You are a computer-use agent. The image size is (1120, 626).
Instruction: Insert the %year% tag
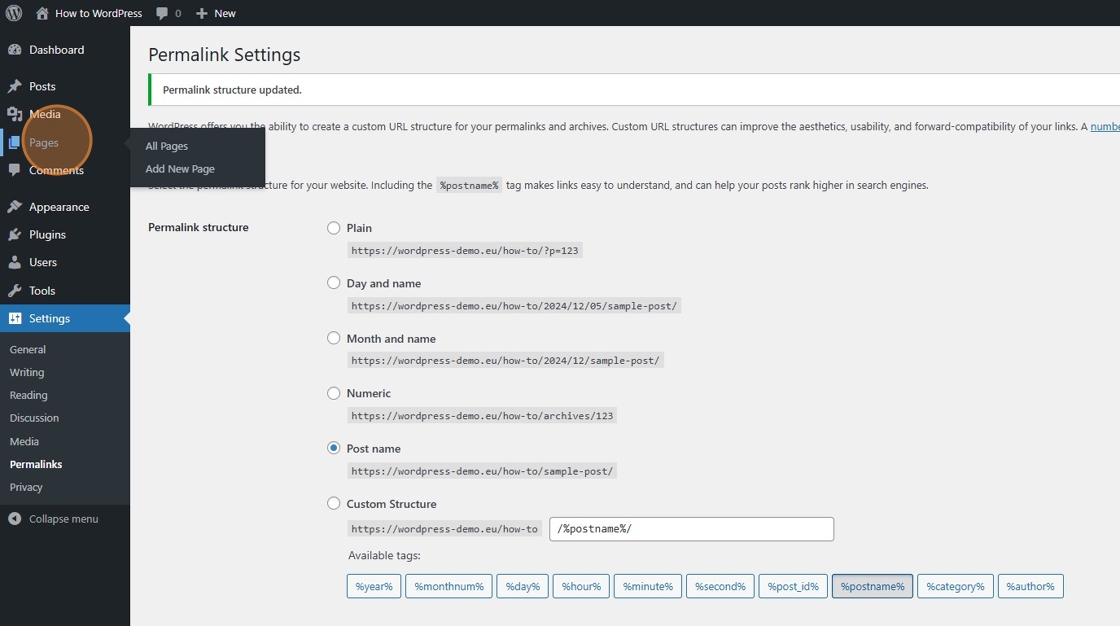(374, 586)
